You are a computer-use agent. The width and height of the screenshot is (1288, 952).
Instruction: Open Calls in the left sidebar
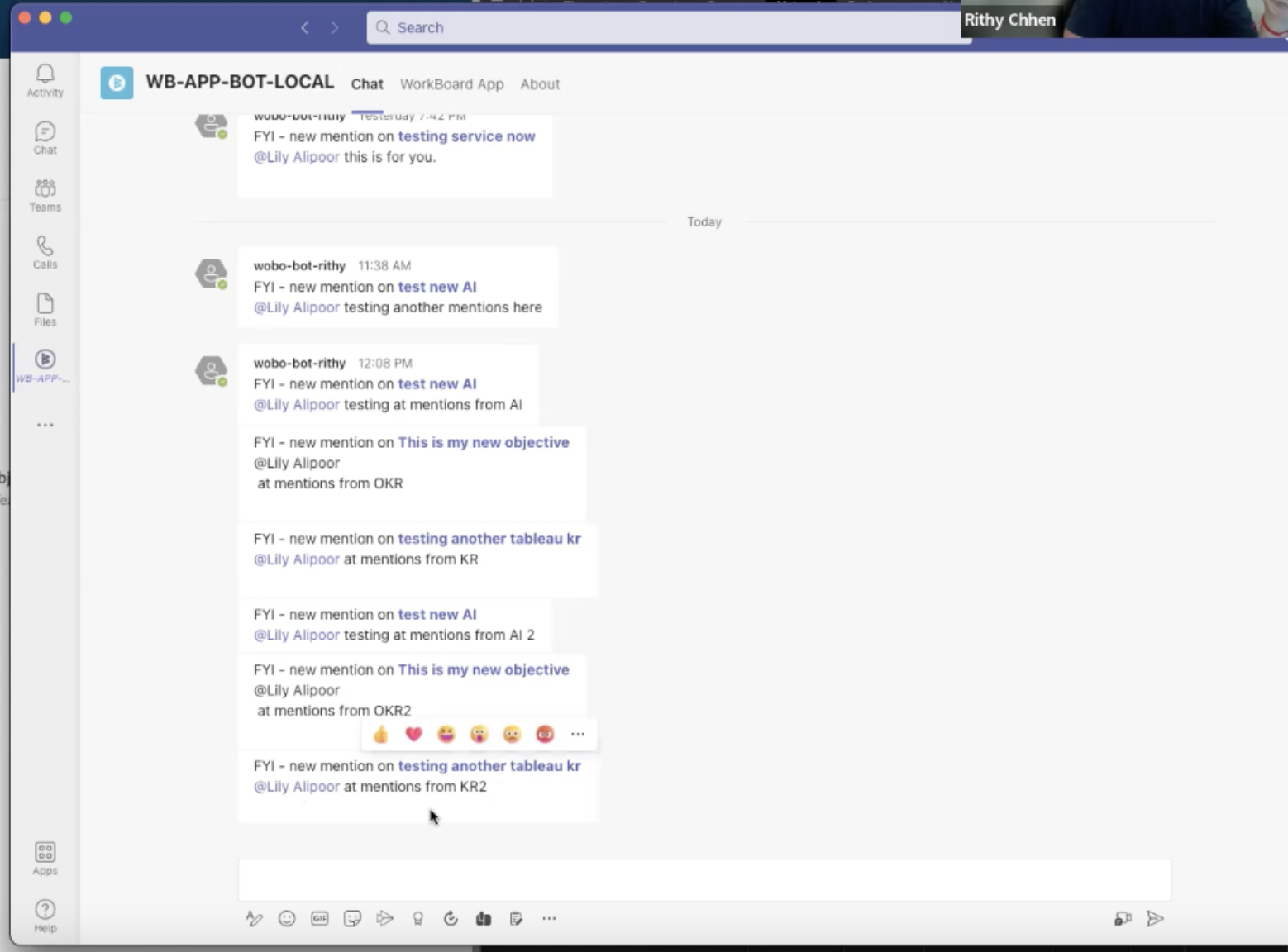45,252
